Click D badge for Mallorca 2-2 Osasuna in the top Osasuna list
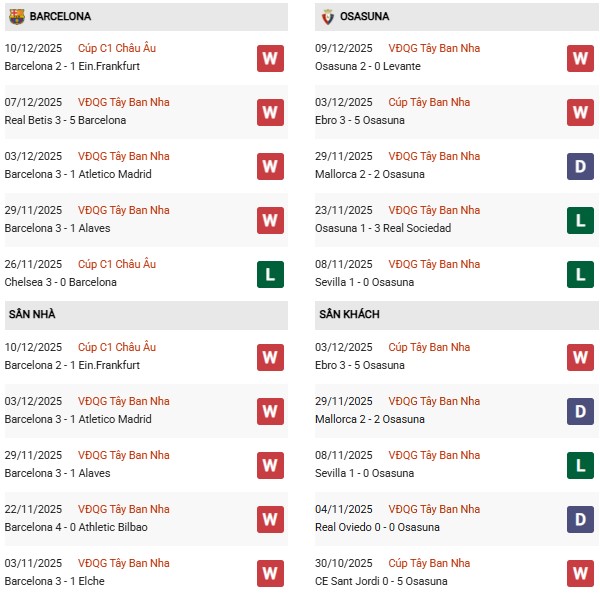600x596 pixels. [x=580, y=166]
